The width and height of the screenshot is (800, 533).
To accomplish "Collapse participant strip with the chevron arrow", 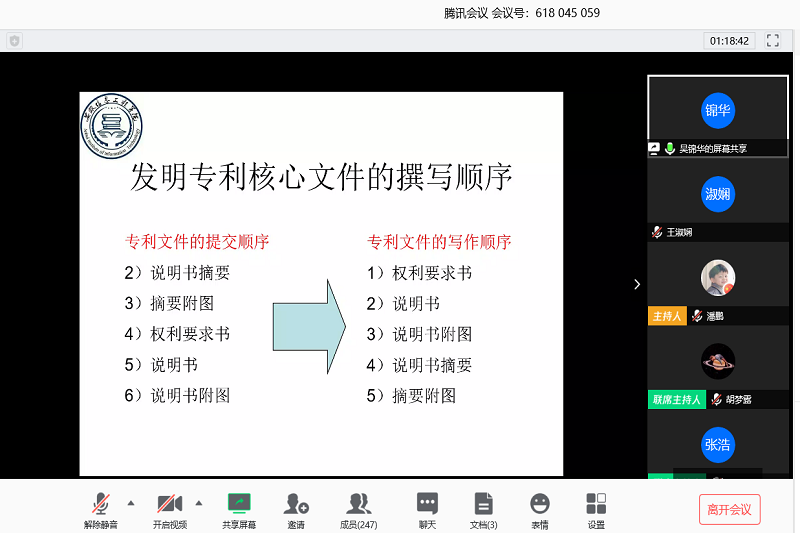I will [x=637, y=284].
